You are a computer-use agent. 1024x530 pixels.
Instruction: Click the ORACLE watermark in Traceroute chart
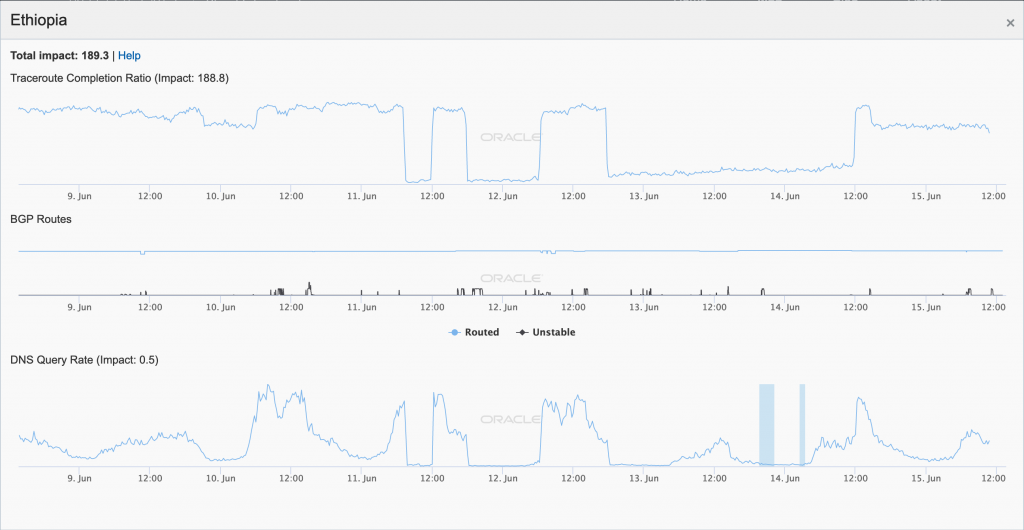[510, 137]
